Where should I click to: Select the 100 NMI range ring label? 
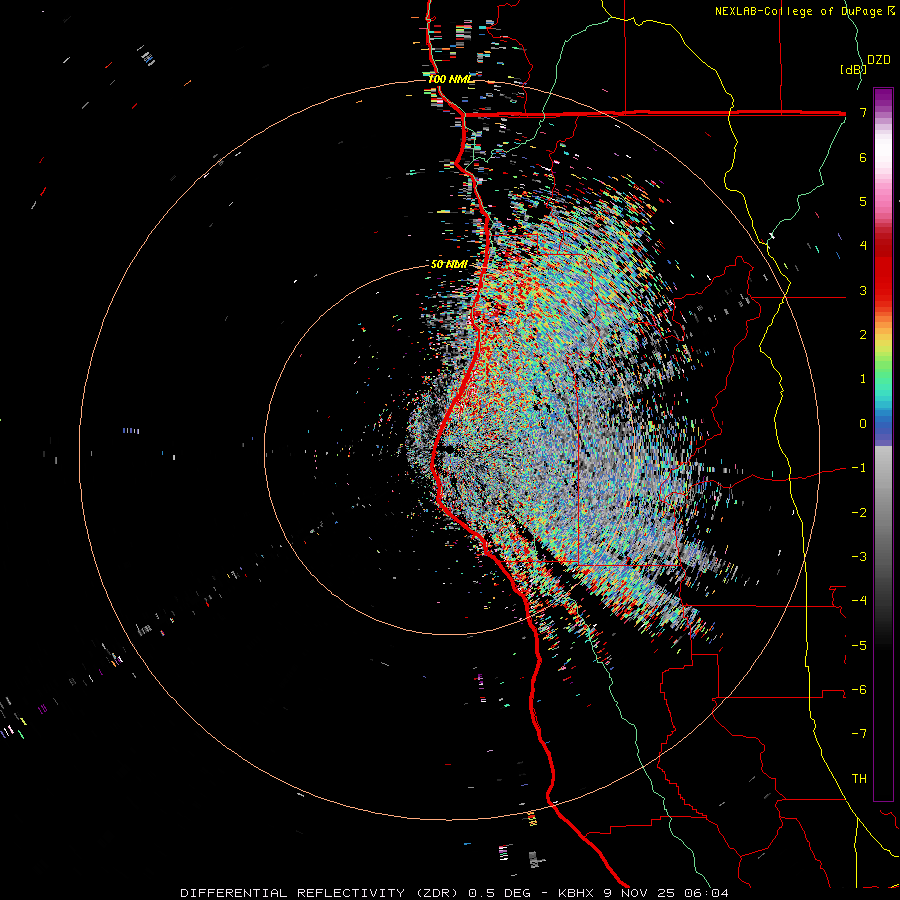point(451,79)
